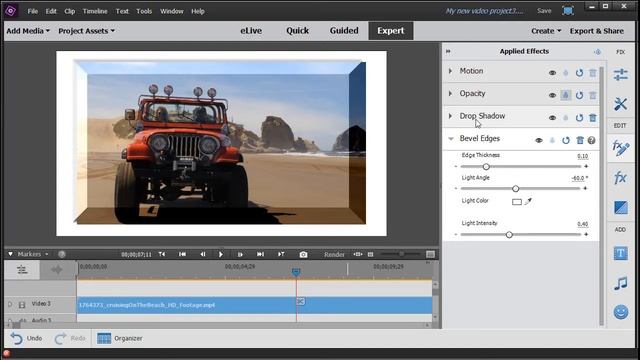Click the Light Color swatch
This screenshot has height=360, width=640.
tap(517, 202)
